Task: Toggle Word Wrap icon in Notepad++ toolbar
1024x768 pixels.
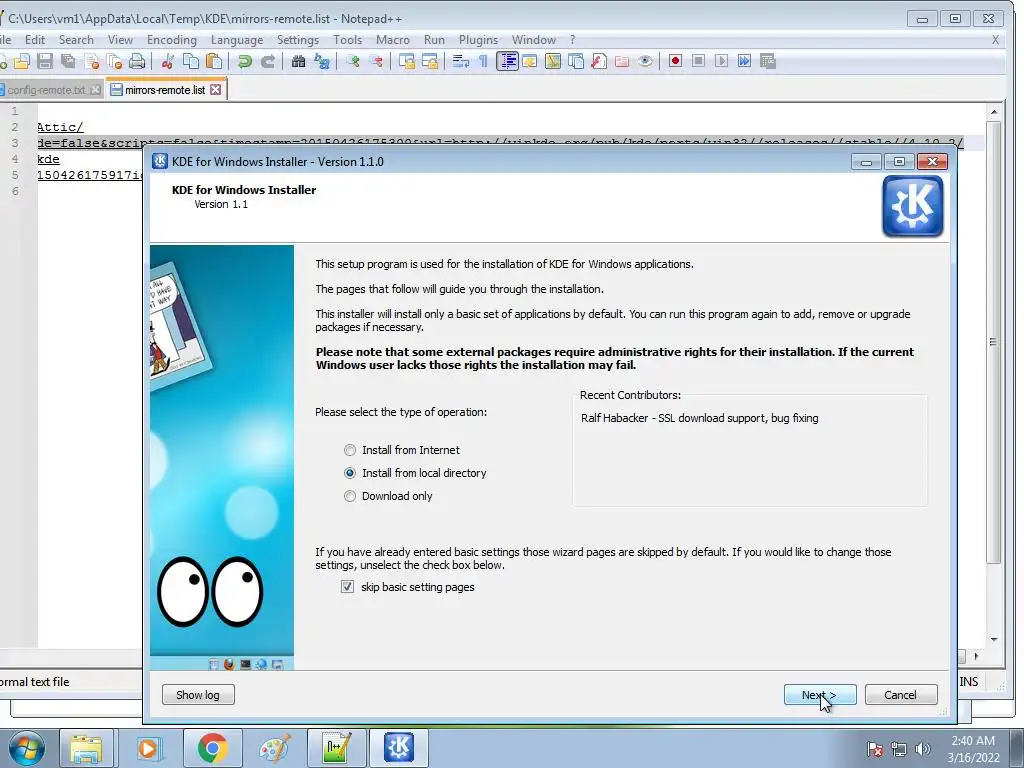Action: pyautogui.click(x=460, y=61)
